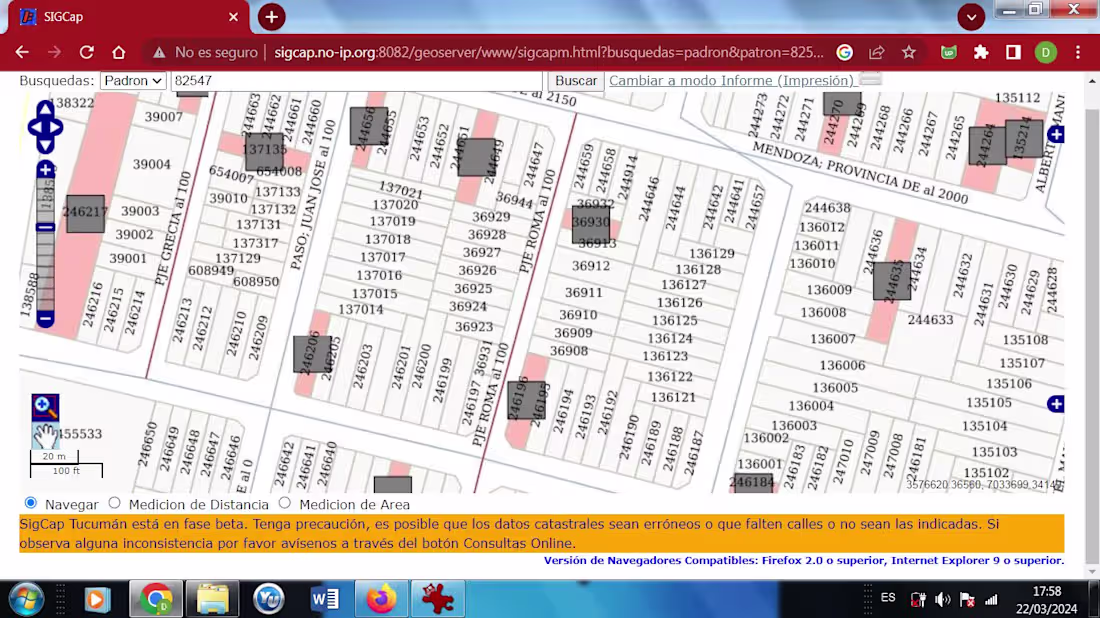
Task: Open the Padron search type dropdown
Action: click(x=133, y=81)
